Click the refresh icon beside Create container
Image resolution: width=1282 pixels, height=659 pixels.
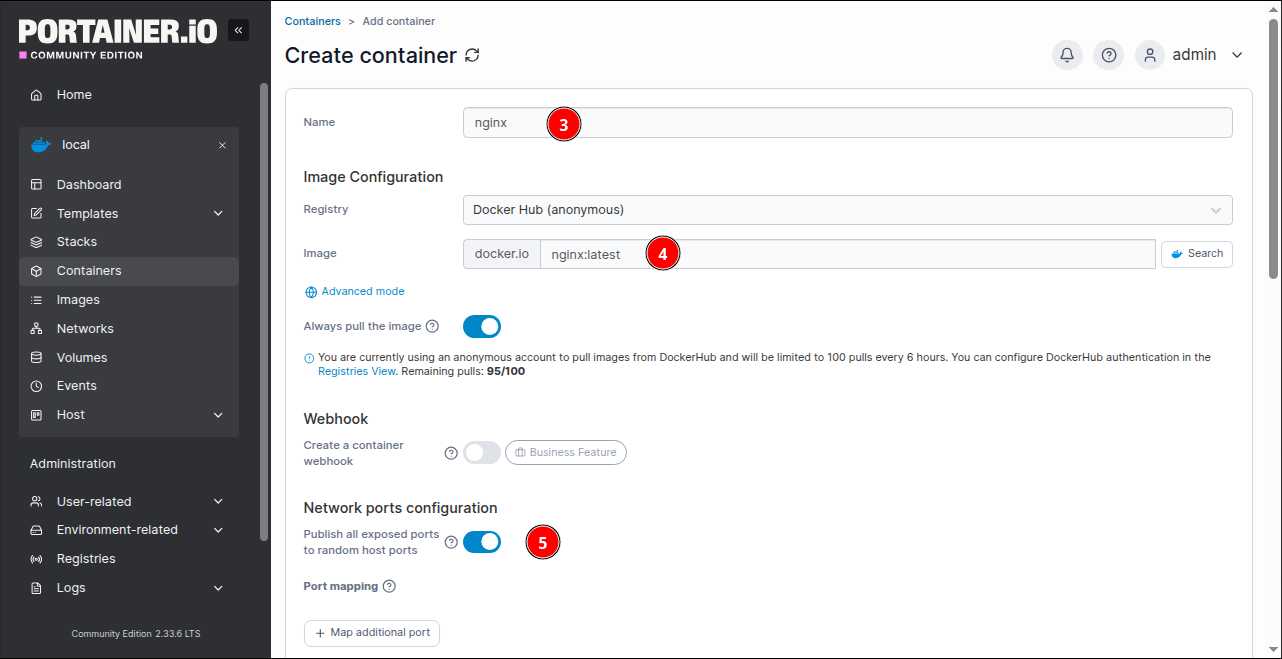point(472,55)
